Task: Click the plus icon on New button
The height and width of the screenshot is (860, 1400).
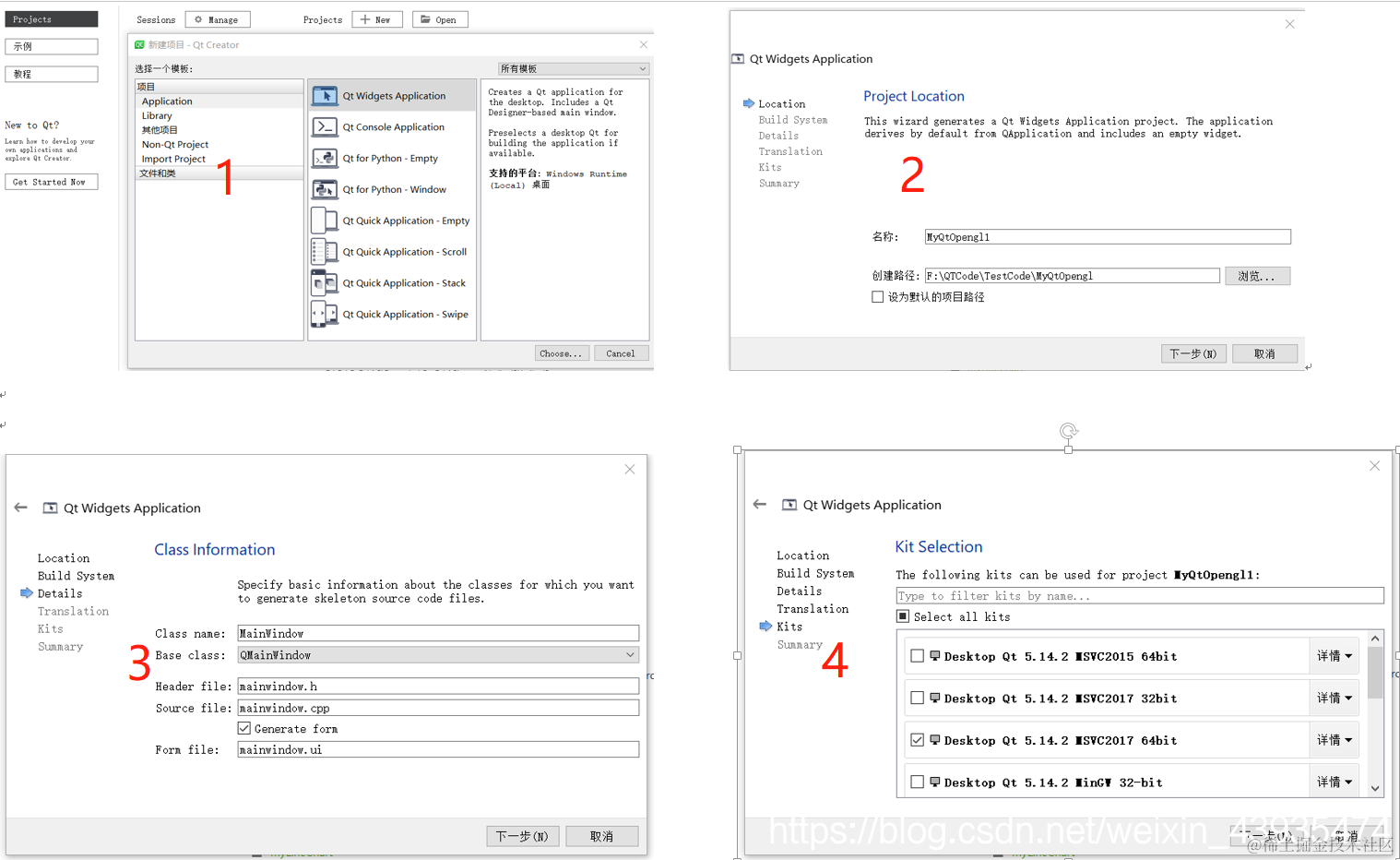Action: pos(365,19)
